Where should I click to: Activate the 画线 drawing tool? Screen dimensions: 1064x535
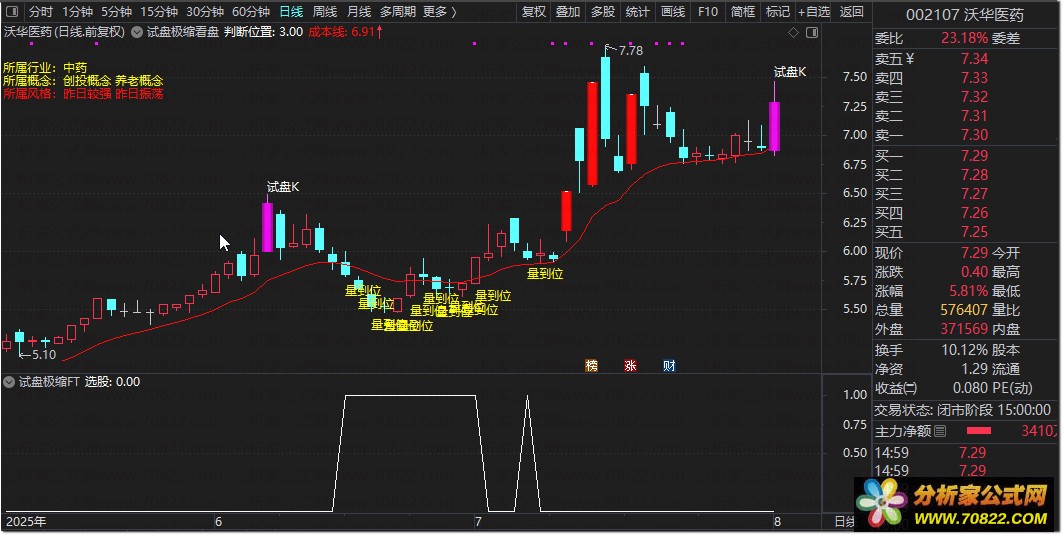(x=672, y=12)
